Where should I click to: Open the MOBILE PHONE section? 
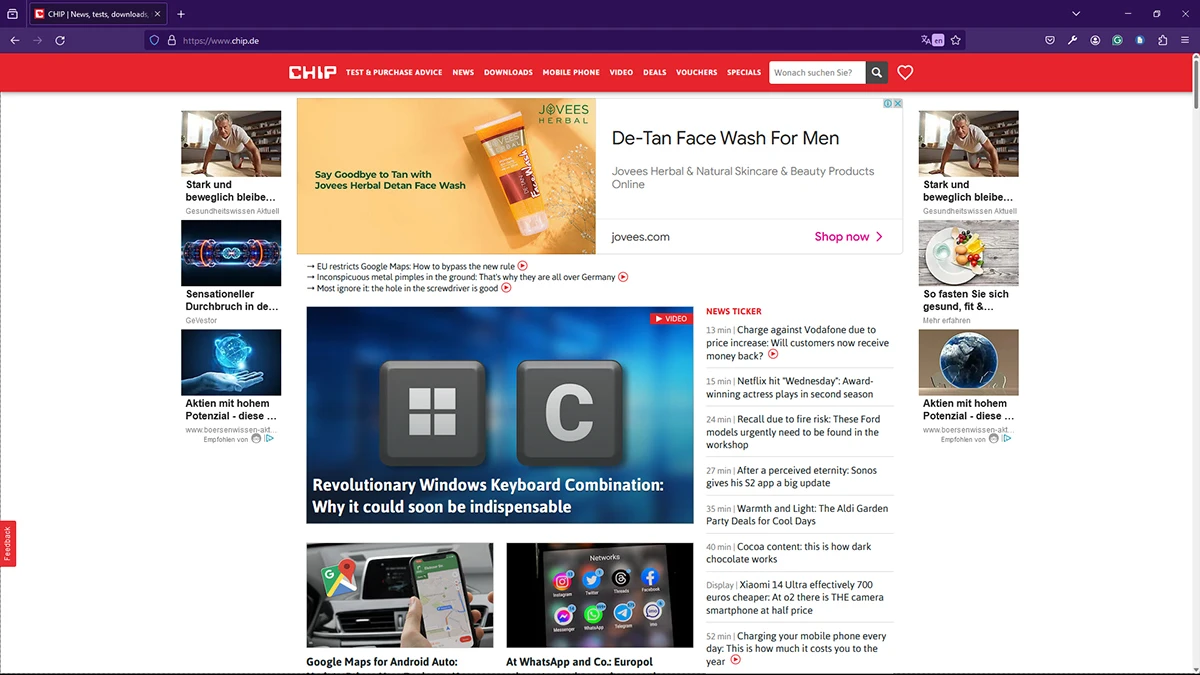[571, 72]
